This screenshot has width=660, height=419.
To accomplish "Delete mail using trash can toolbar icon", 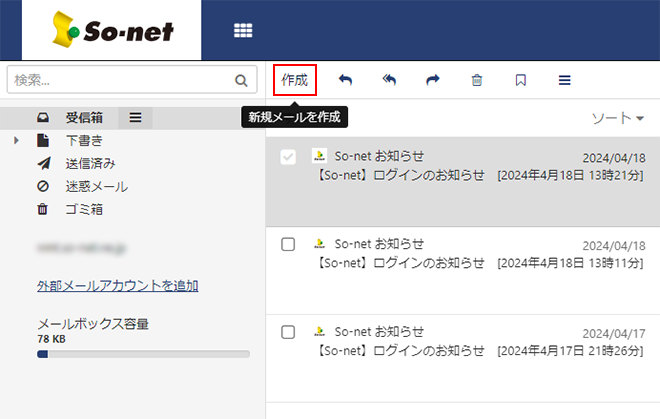I will (477, 80).
